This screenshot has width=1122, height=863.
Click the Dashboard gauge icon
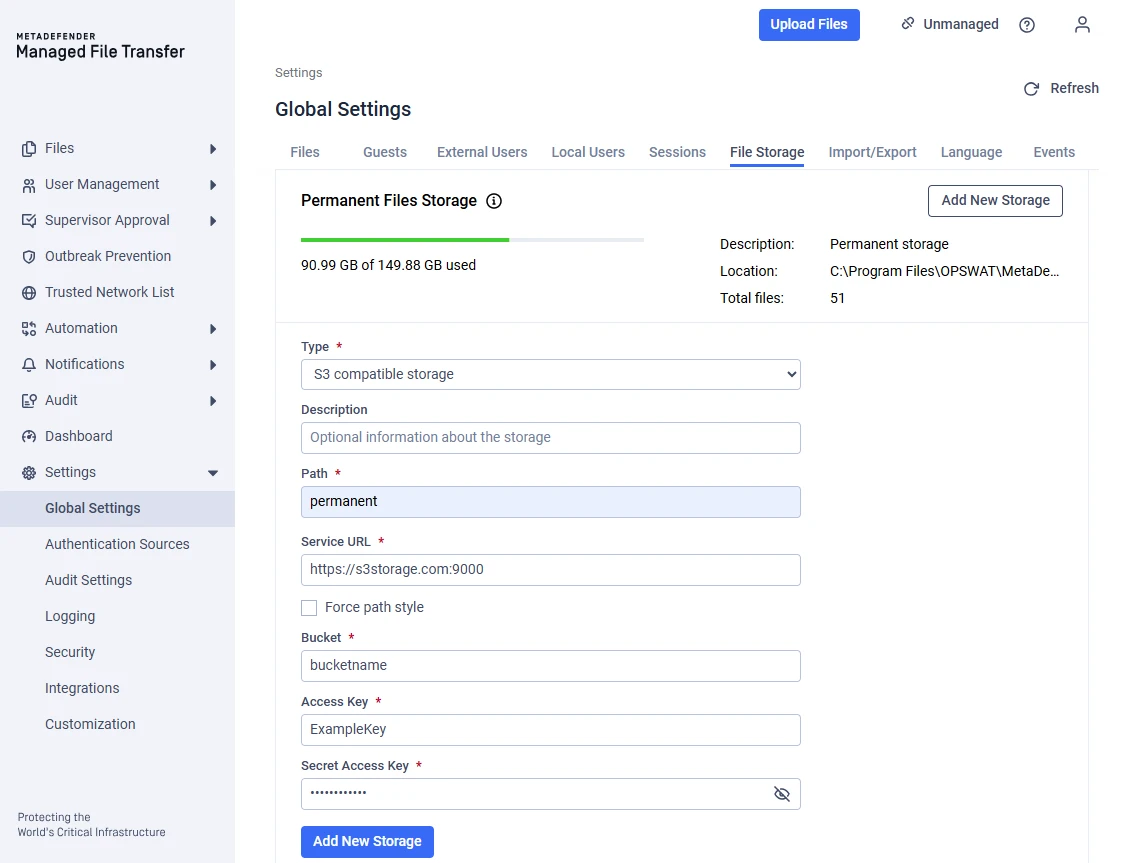click(x=29, y=437)
